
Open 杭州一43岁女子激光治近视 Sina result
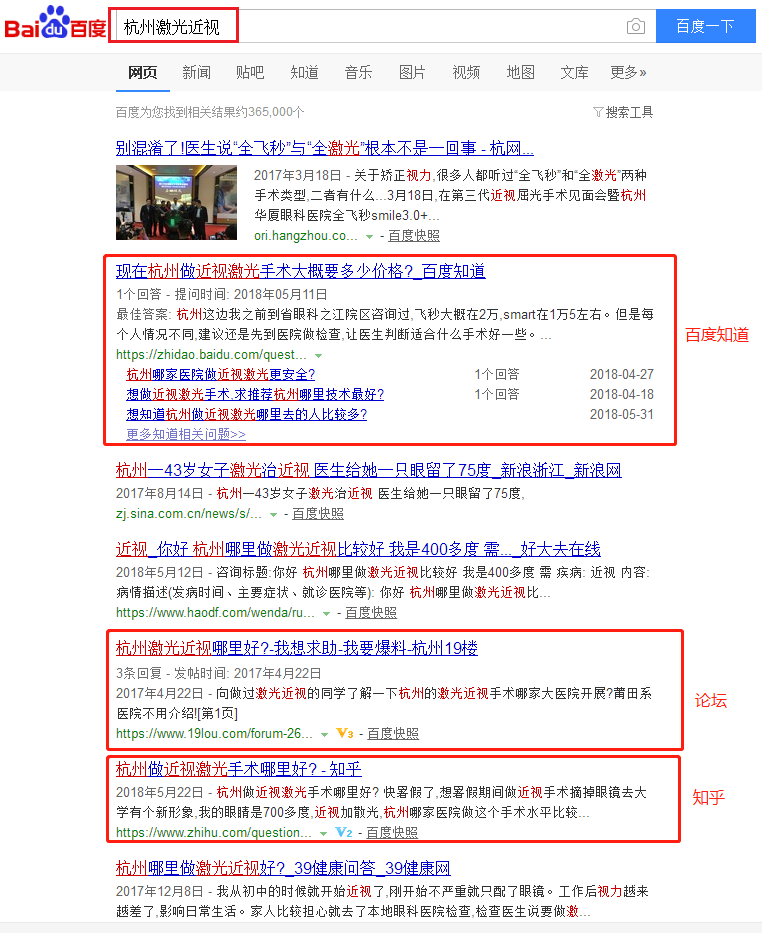(368, 470)
